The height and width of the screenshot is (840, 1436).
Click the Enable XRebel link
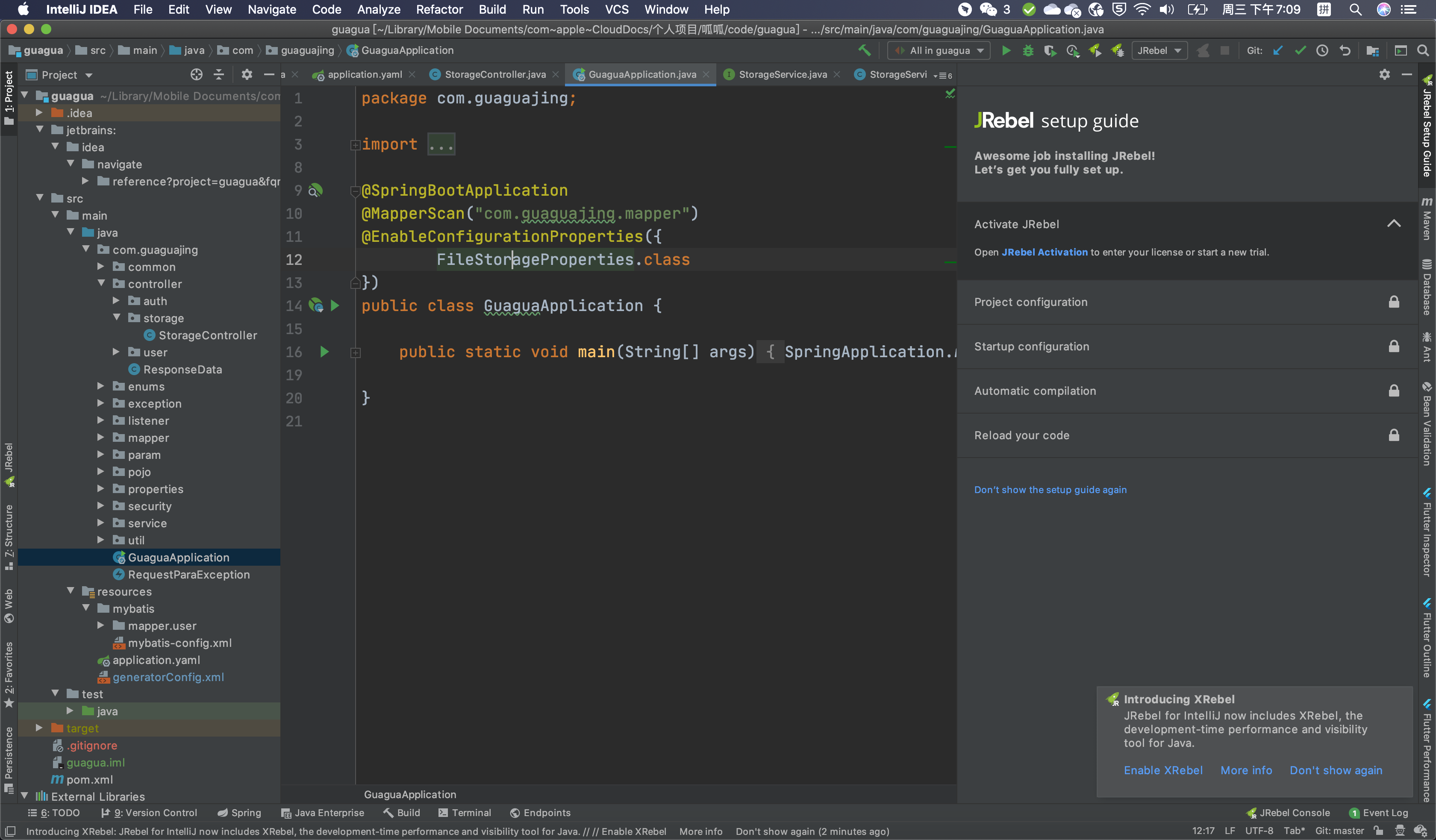pos(1162,770)
